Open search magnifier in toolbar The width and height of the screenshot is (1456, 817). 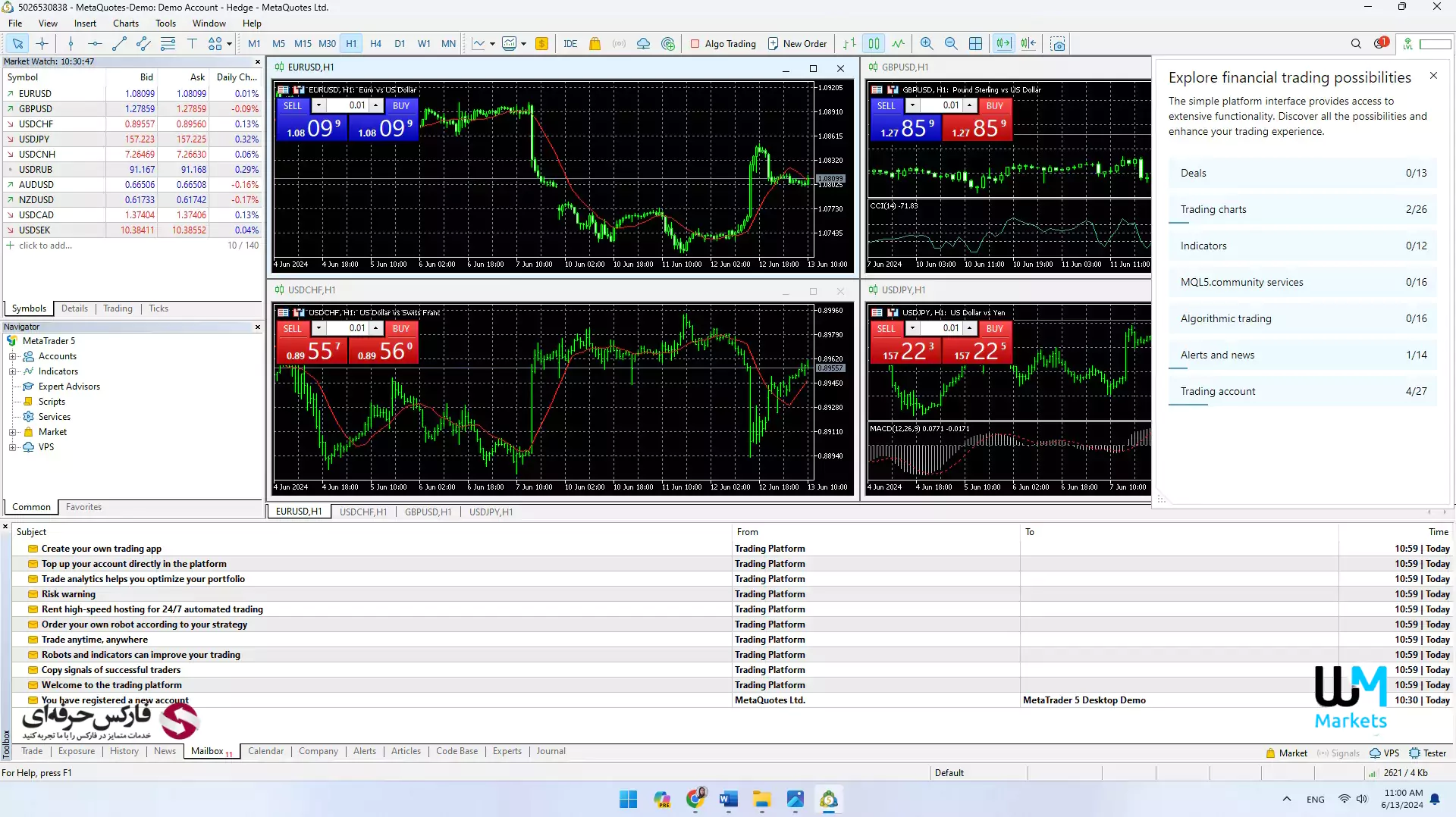(x=1356, y=44)
